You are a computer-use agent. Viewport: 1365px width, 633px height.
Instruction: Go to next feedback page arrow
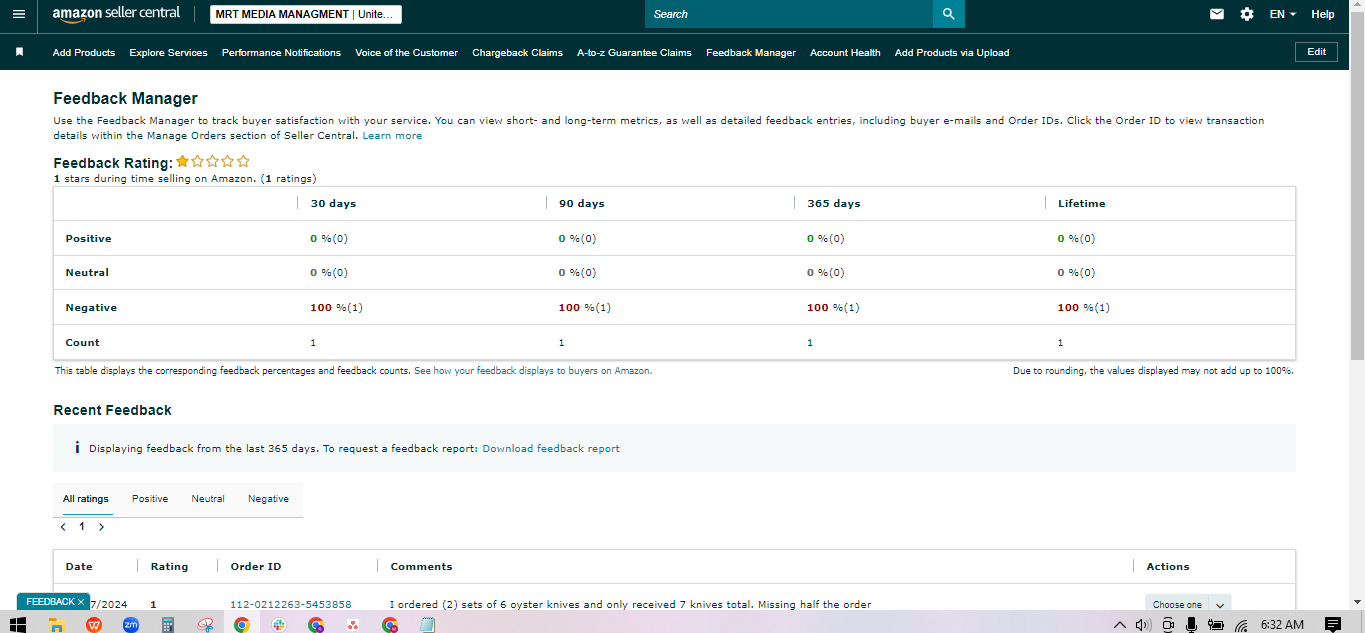pos(101,526)
